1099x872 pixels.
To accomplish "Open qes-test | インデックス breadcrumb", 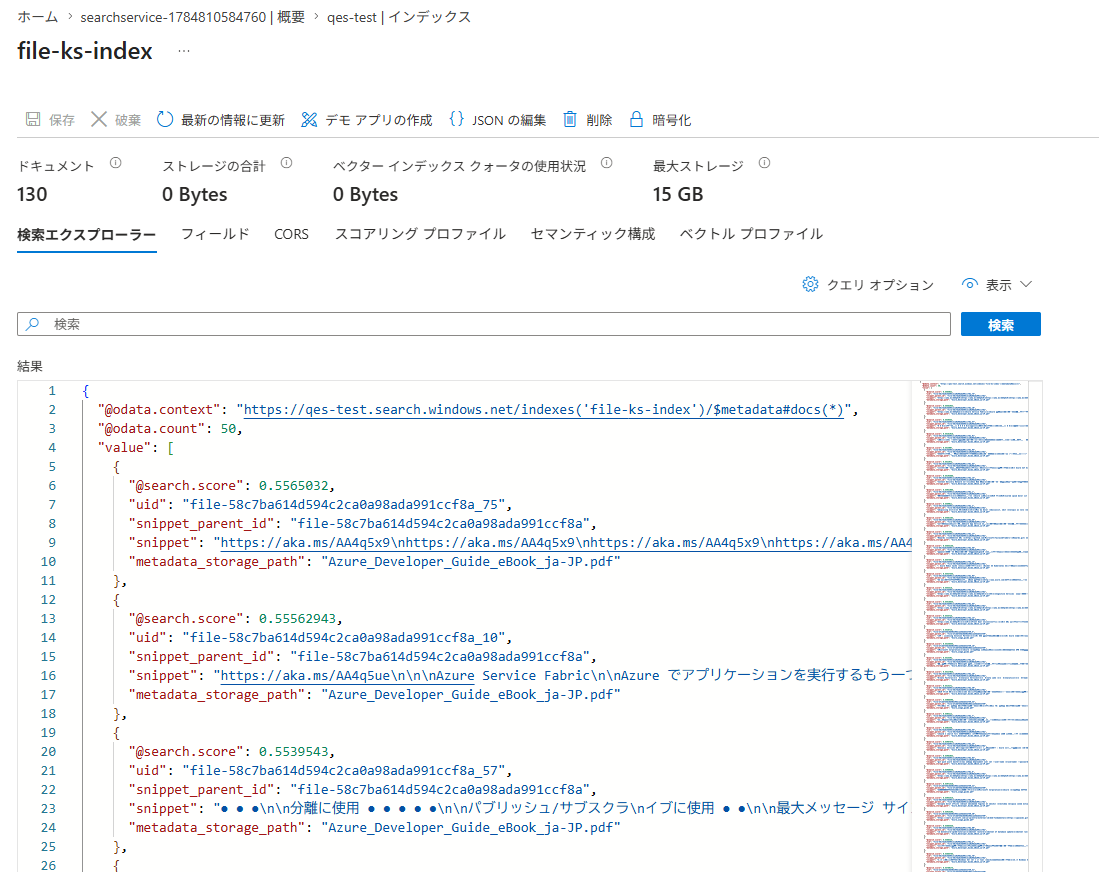I will [399, 17].
